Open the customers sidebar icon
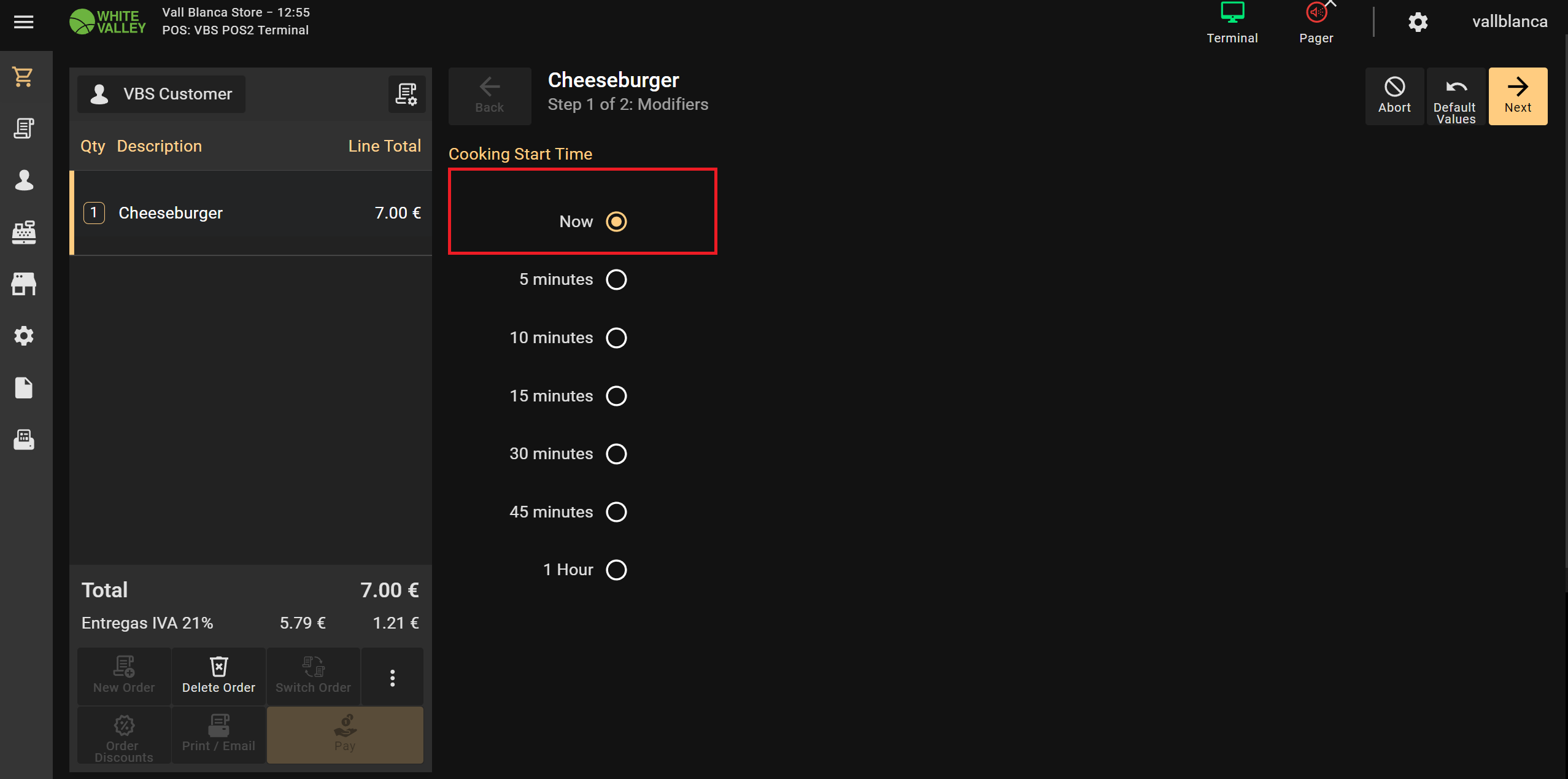The image size is (1568, 779). pyautogui.click(x=23, y=180)
